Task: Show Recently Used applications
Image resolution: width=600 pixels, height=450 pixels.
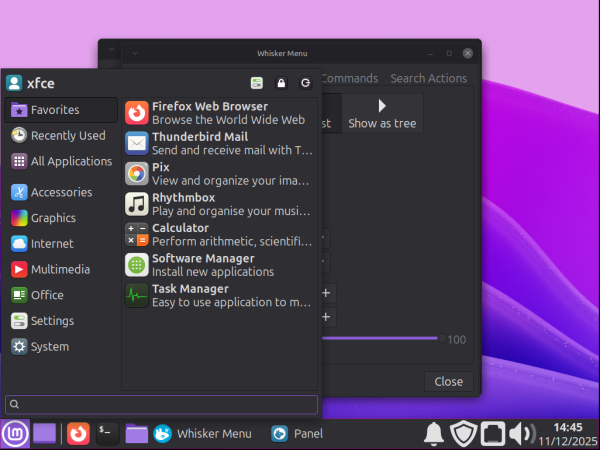Action: pyautogui.click(x=61, y=135)
